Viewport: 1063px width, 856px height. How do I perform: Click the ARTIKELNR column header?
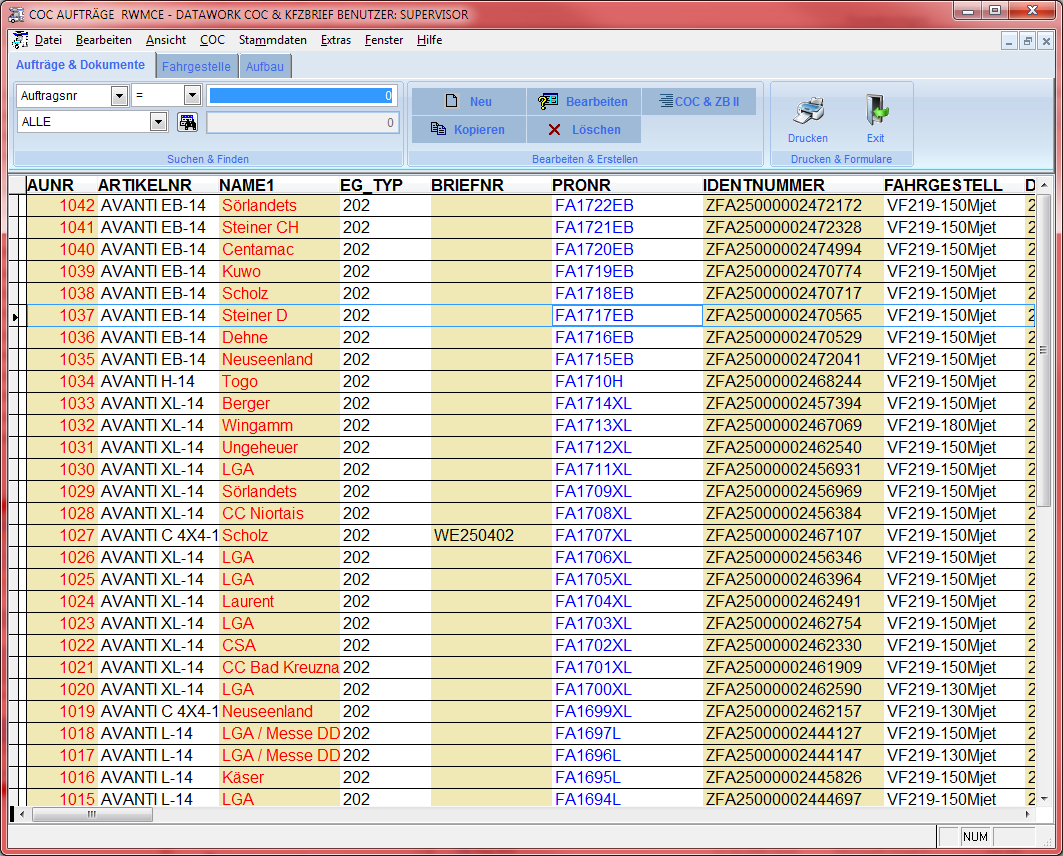pyautogui.click(x=157, y=185)
